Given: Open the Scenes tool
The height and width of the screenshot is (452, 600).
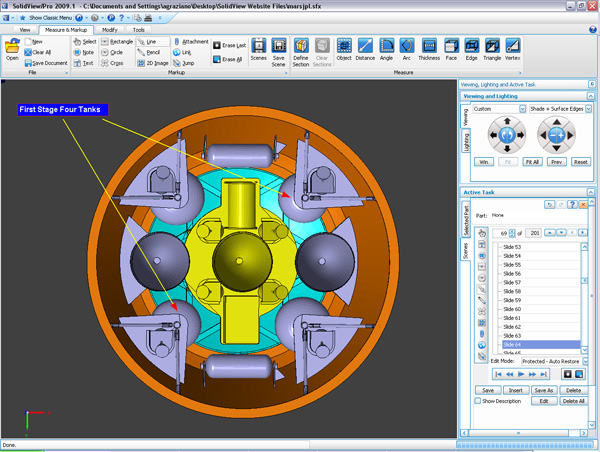Looking at the screenshot, I should (x=258, y=49).
